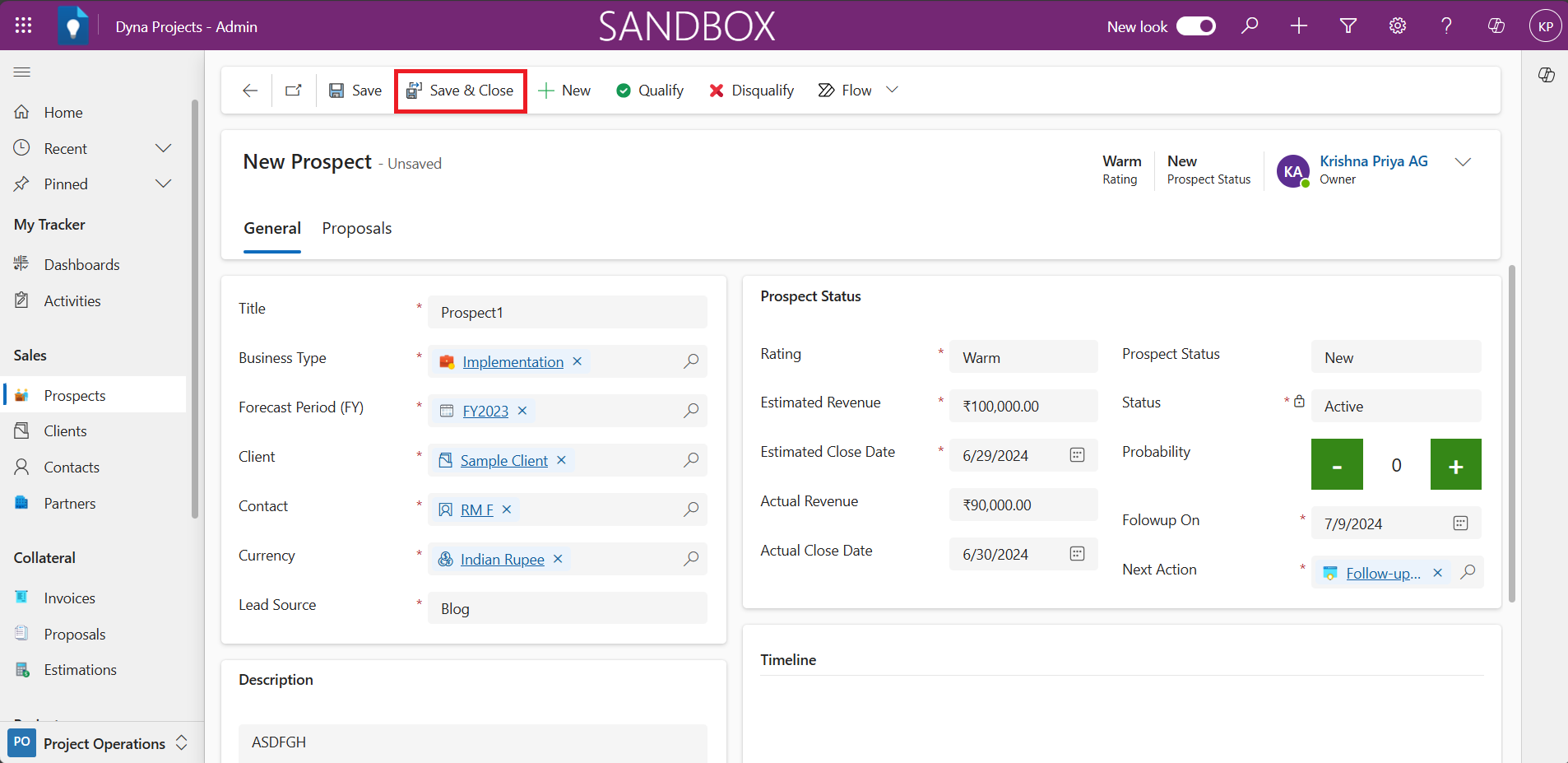Viewport: 1568px width, 763px height.
Task: Select the General tab
Action: point(272,228)
